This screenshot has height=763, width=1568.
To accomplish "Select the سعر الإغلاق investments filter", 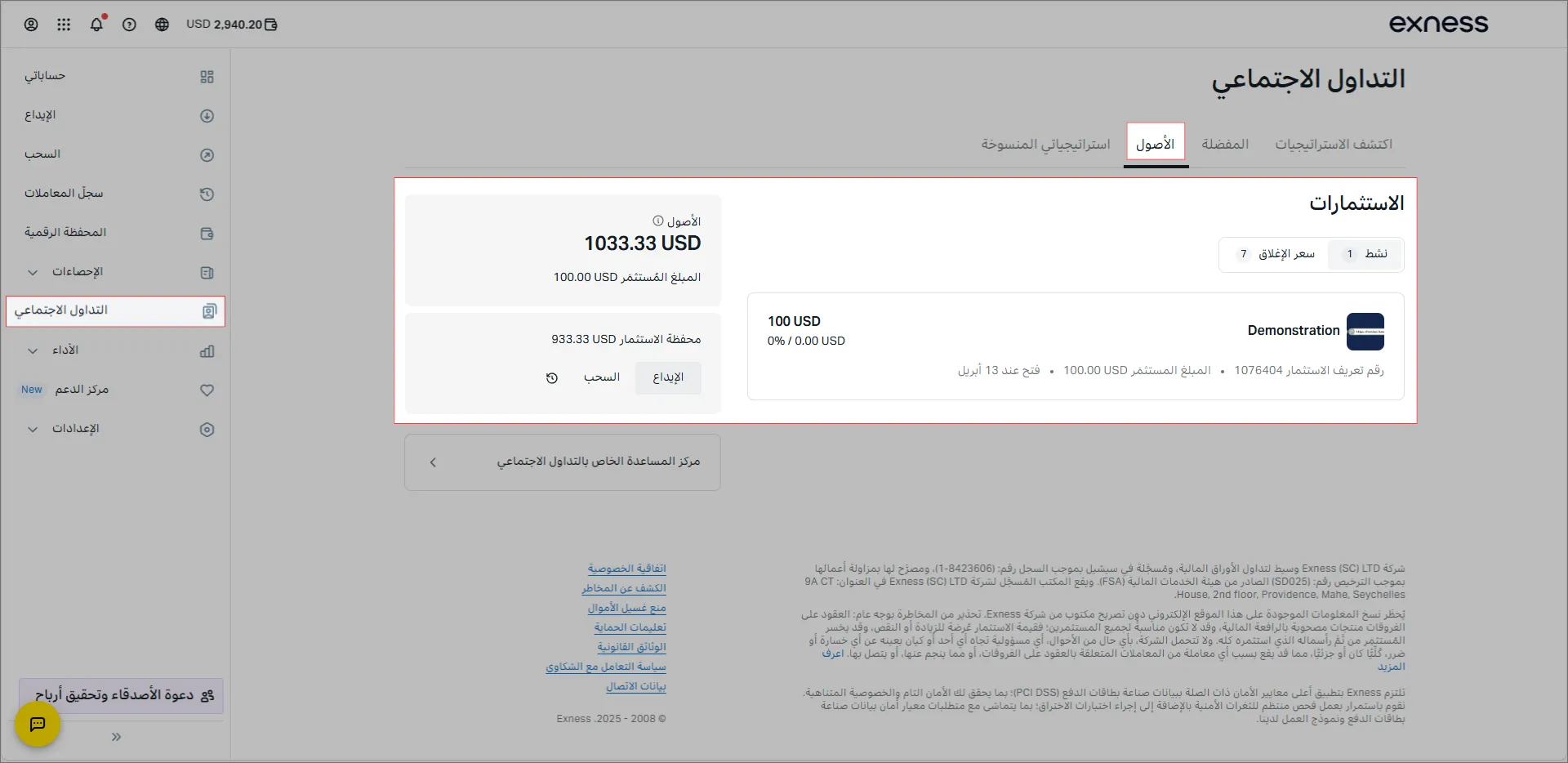I will [1276, 254].
